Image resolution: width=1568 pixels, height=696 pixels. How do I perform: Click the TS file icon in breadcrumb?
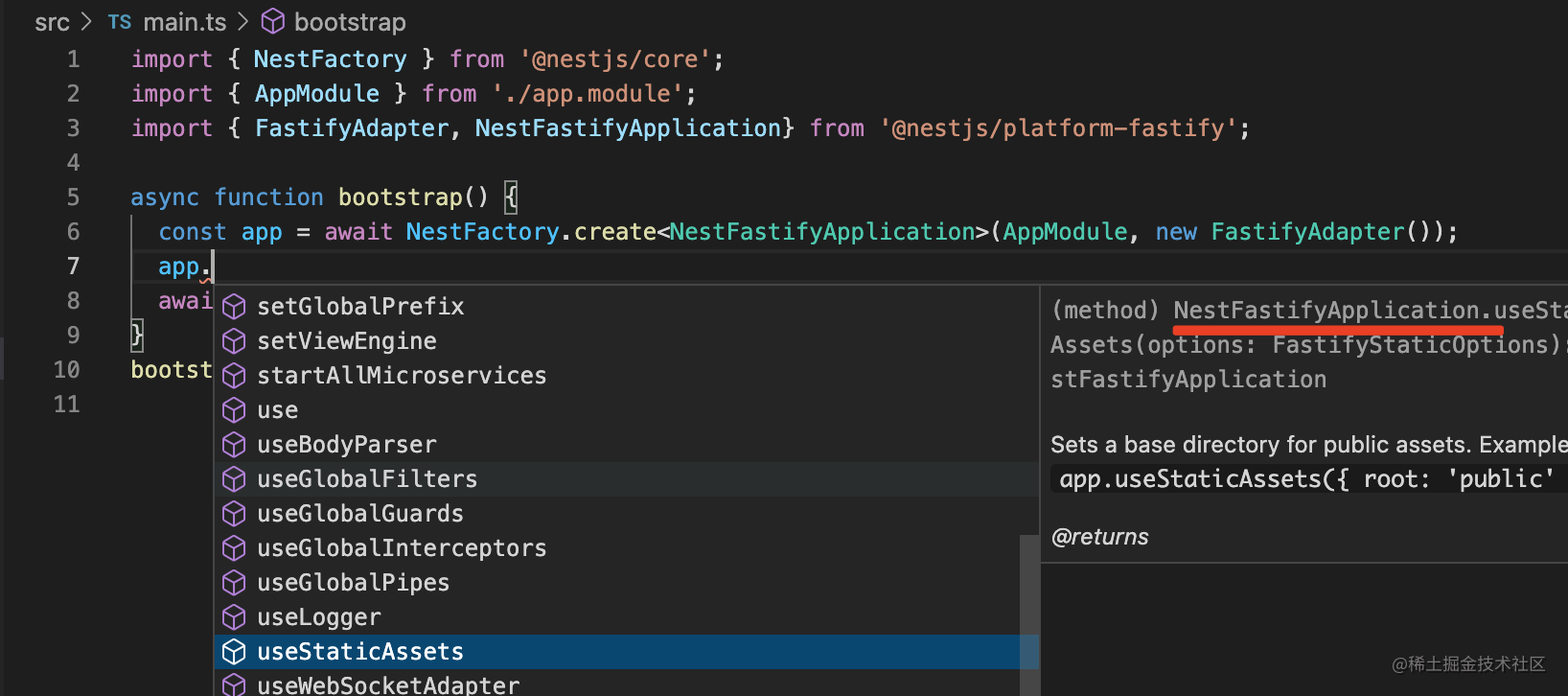(x=120, y=22)
